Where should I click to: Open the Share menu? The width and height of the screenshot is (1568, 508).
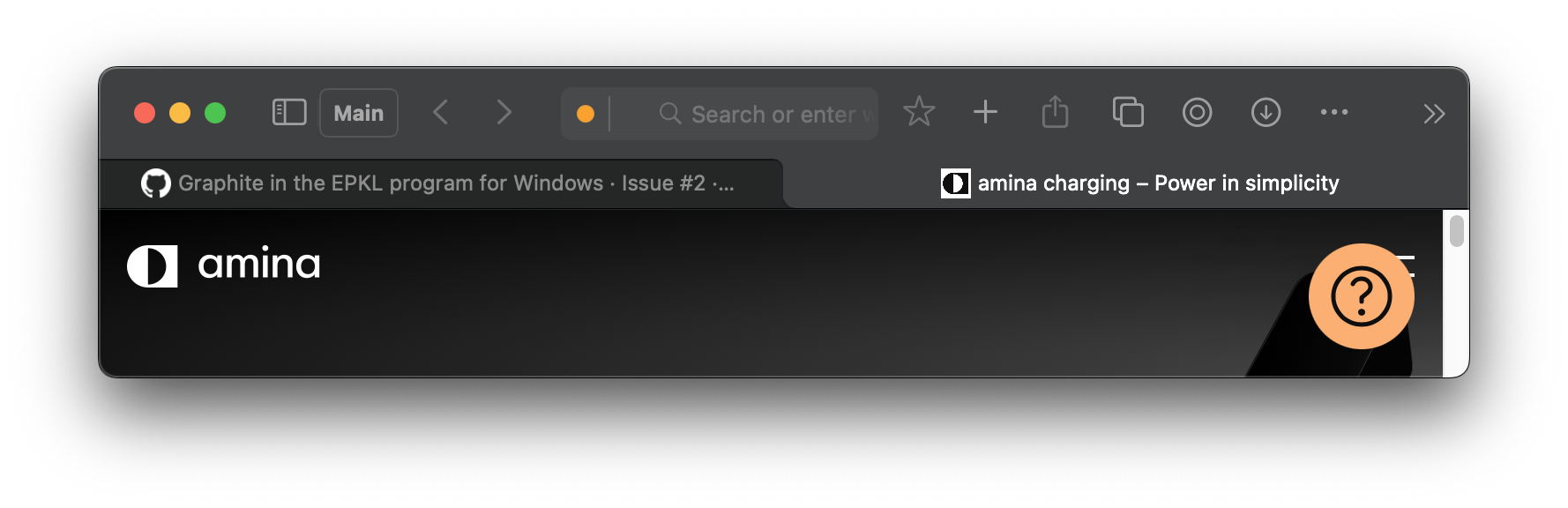[x=1055, y=112]
